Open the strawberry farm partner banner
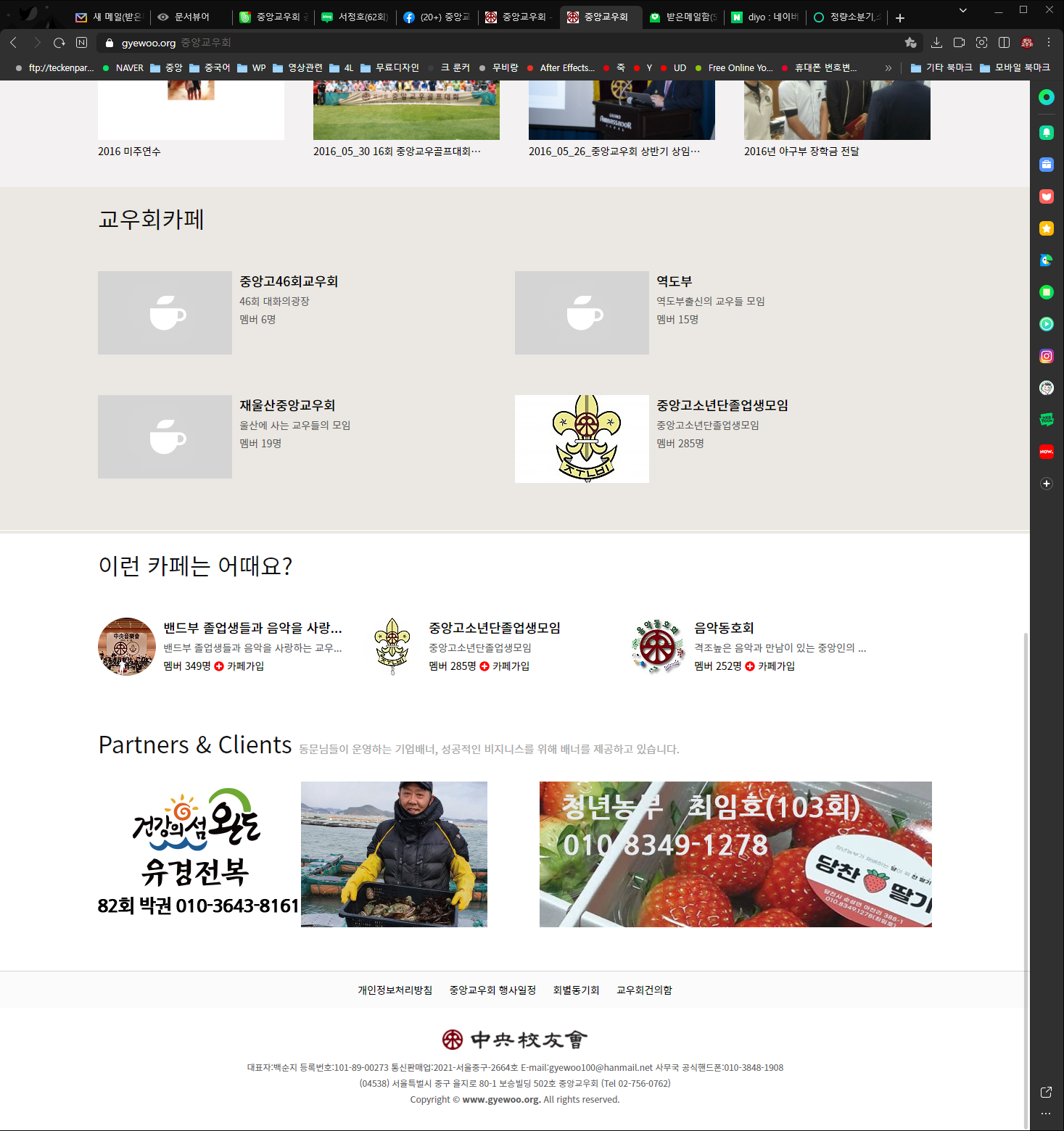 735,854
